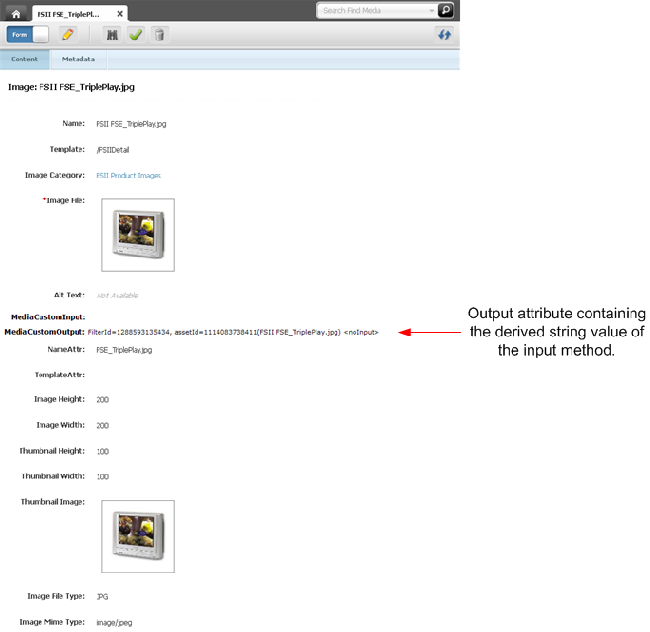Click the green checkmark Approve icon
This screenshot has width=650, height=632.
click(x=136, y=34)
